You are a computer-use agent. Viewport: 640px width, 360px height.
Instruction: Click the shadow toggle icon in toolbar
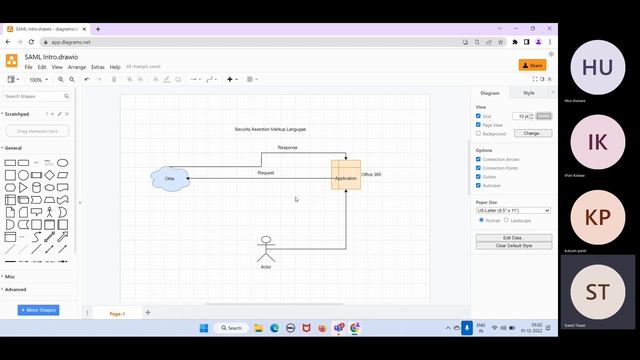point(178,80)
